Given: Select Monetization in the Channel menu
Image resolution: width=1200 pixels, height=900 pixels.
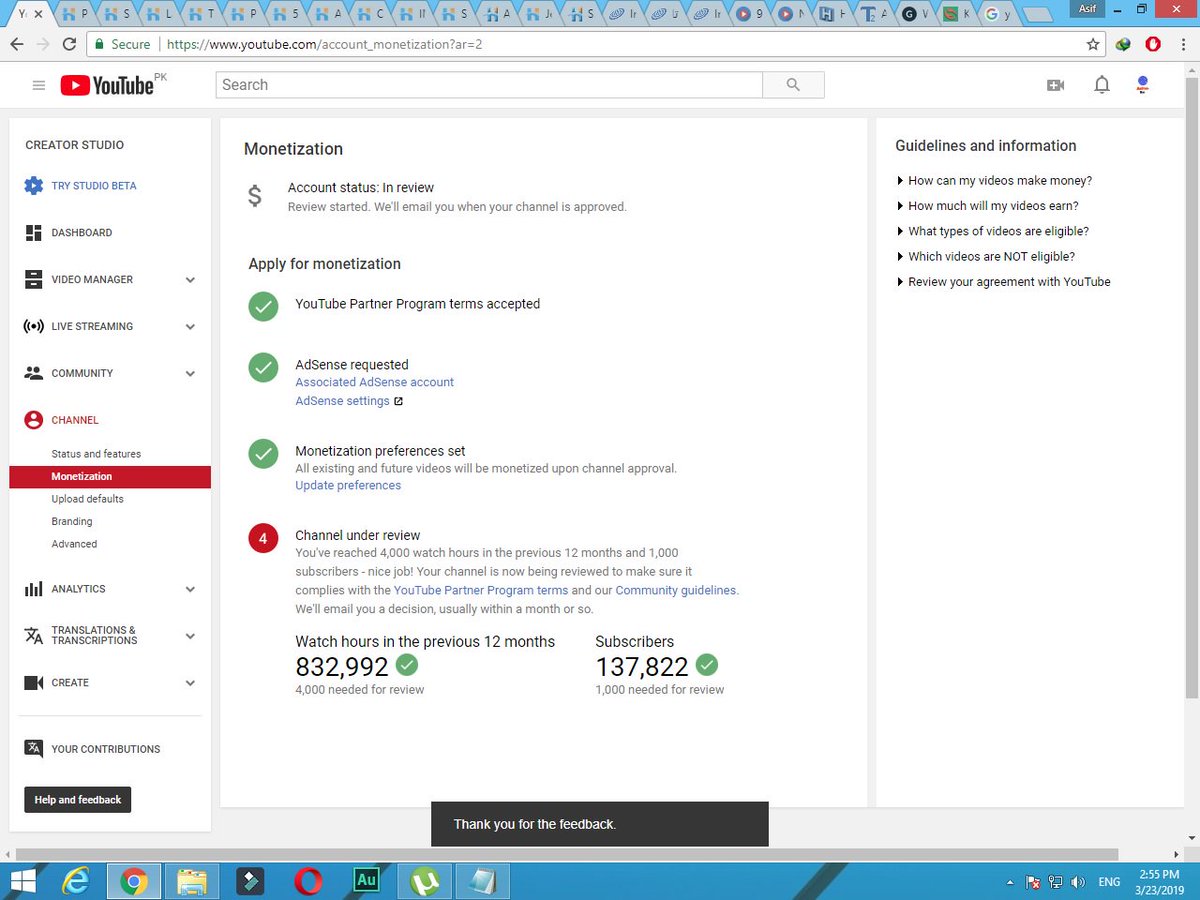Looking at the screenshot, I should coord(110,477).
